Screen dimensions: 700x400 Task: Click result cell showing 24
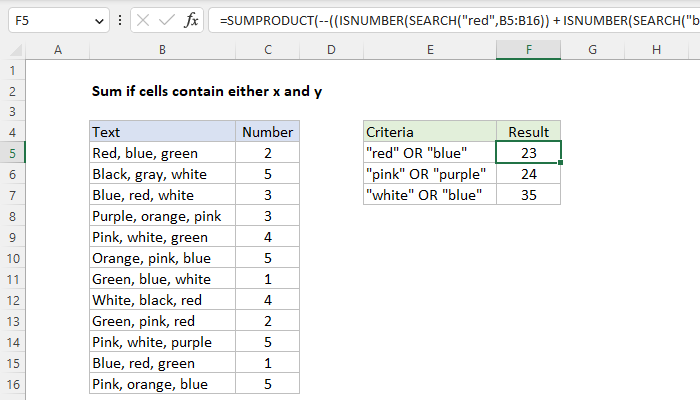pyautogui.click(x=529, y=174)
